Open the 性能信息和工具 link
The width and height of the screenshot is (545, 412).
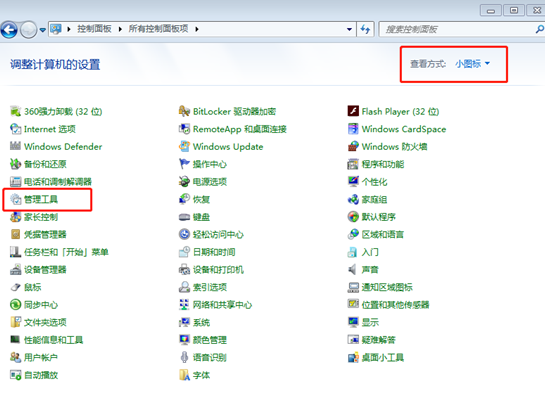[x=54, y=340]
